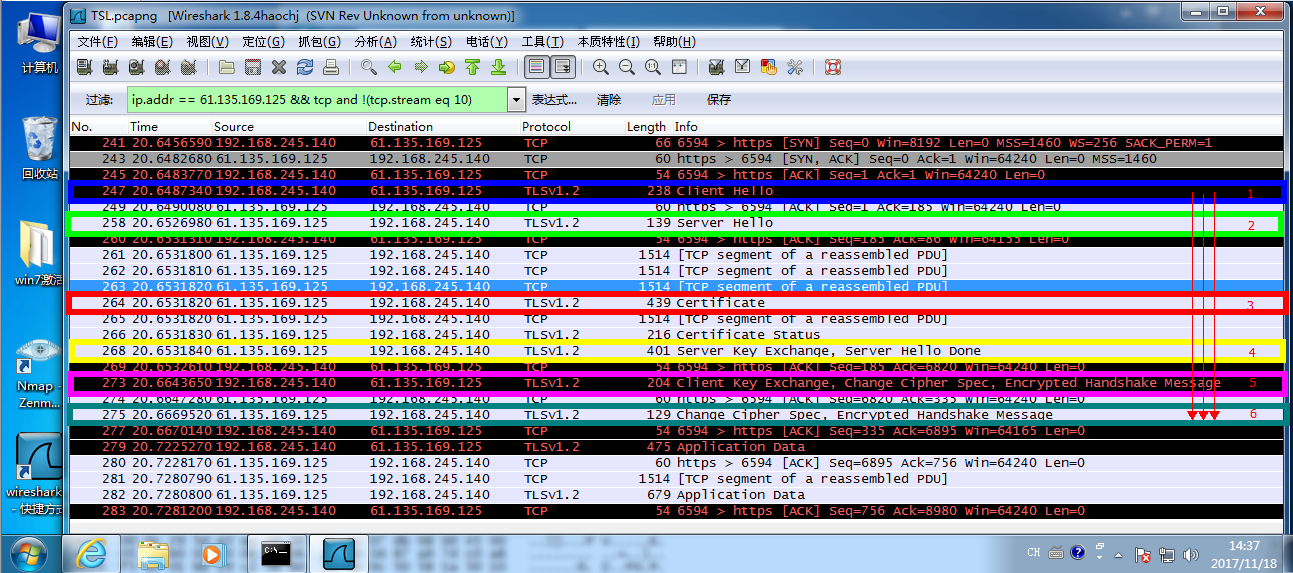Open the 抓包(G) menu
Screen dimensions: 1293x573
[x=319, y=42]
